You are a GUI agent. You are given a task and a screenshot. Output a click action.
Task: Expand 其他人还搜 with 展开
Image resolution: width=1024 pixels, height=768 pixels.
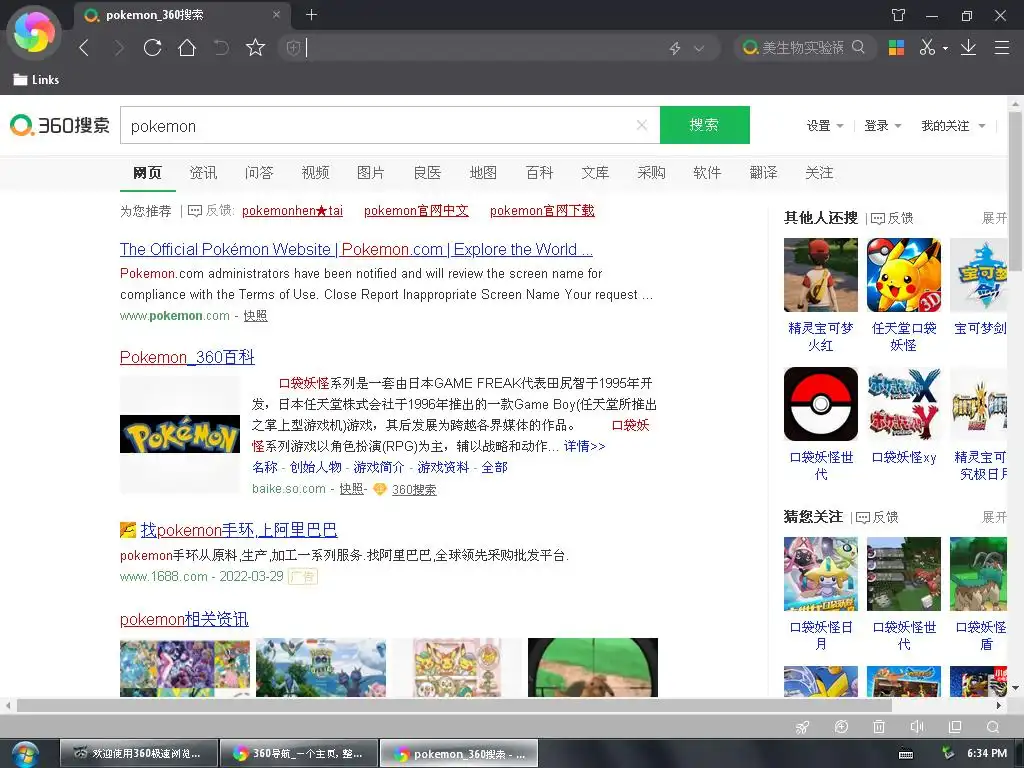coord(994,217)
